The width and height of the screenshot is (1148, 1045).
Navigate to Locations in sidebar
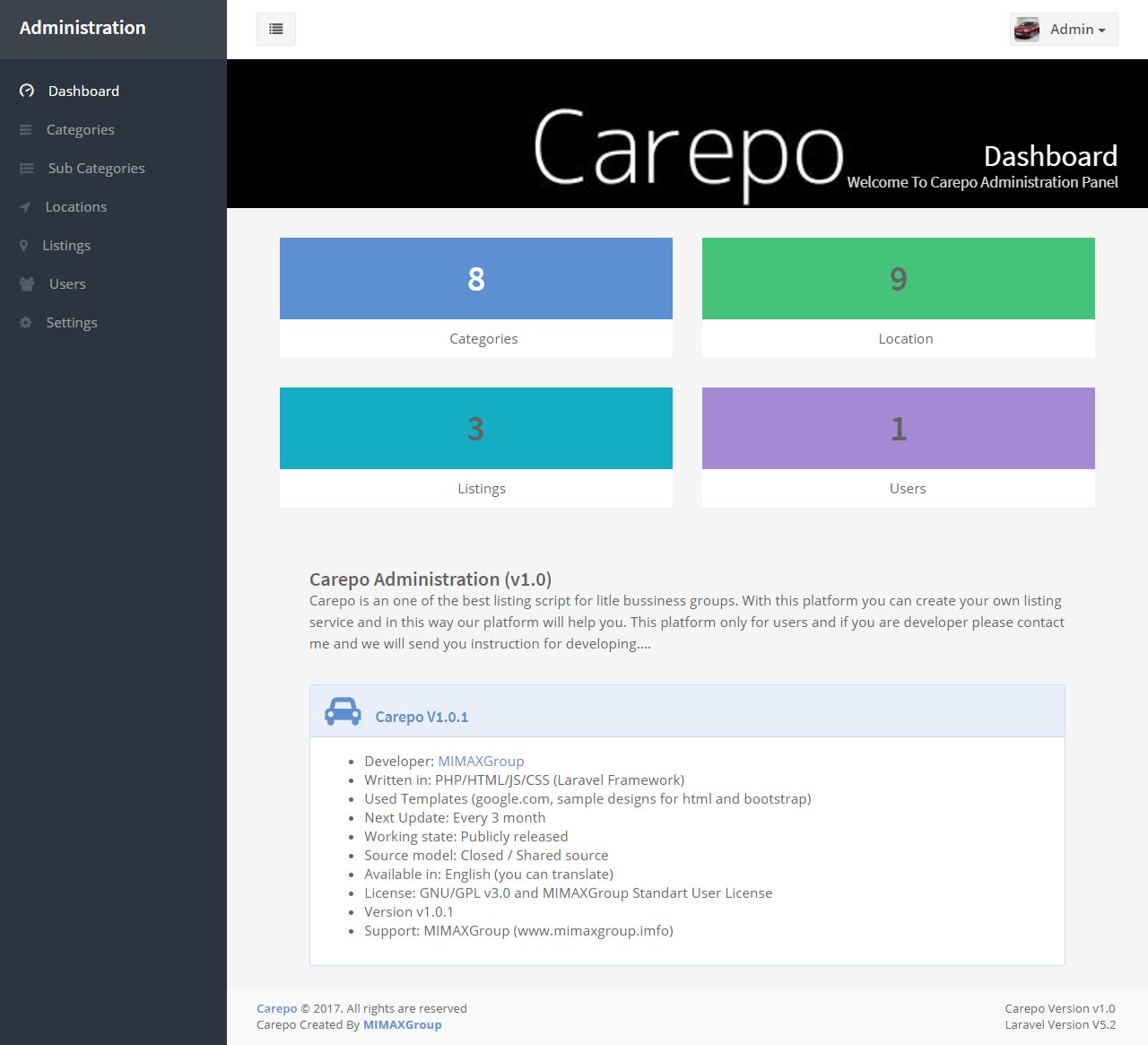click(113, 206)
